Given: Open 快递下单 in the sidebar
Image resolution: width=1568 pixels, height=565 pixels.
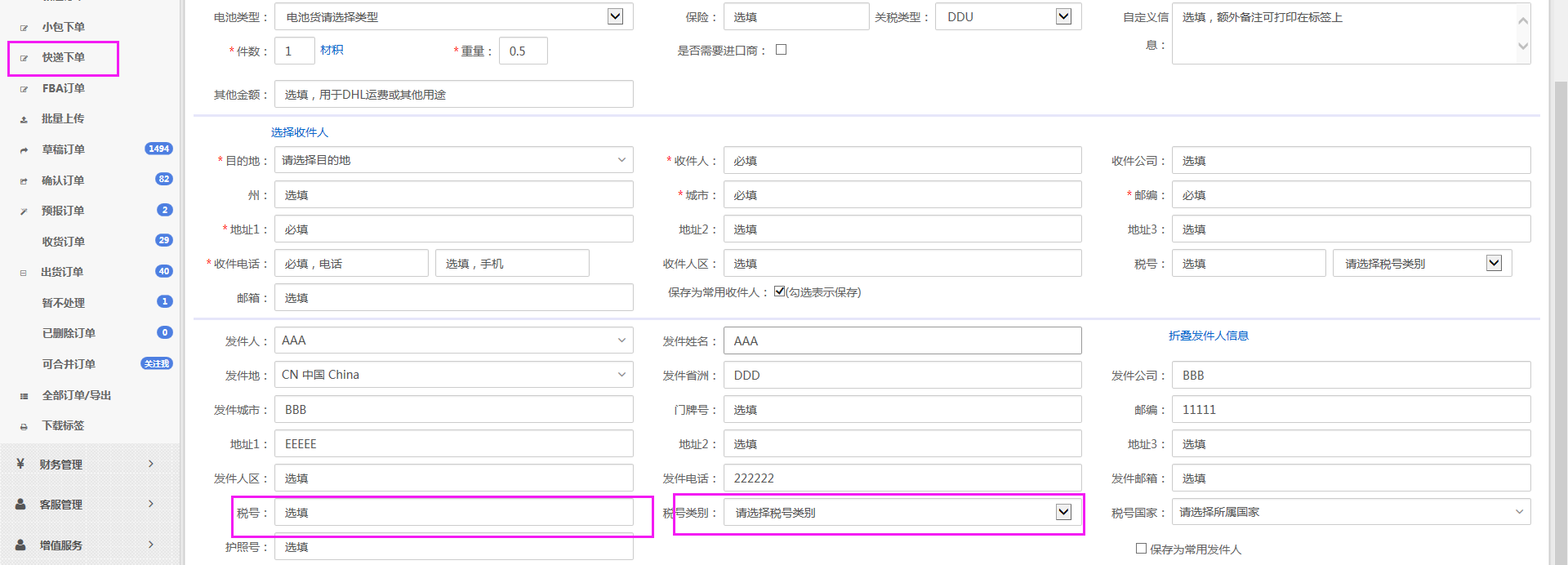Looking at the screenshot, I should click(x=64, y=58).
